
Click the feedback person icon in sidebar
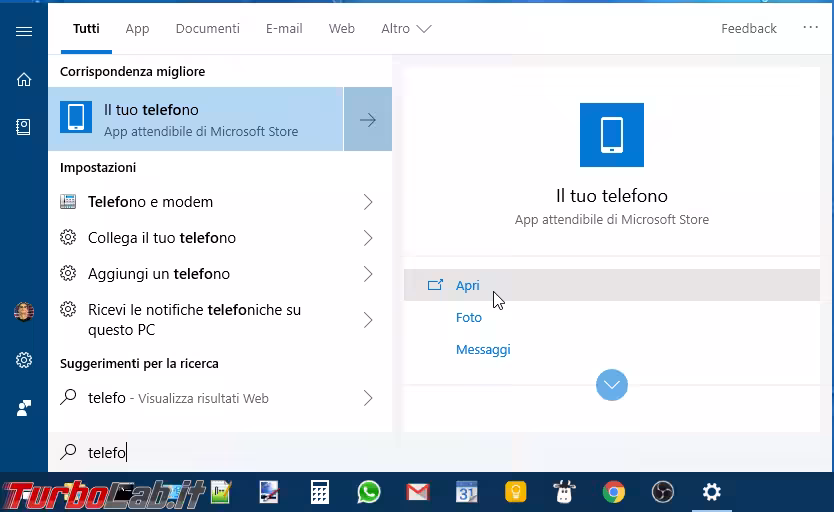(x=24, y=408)
